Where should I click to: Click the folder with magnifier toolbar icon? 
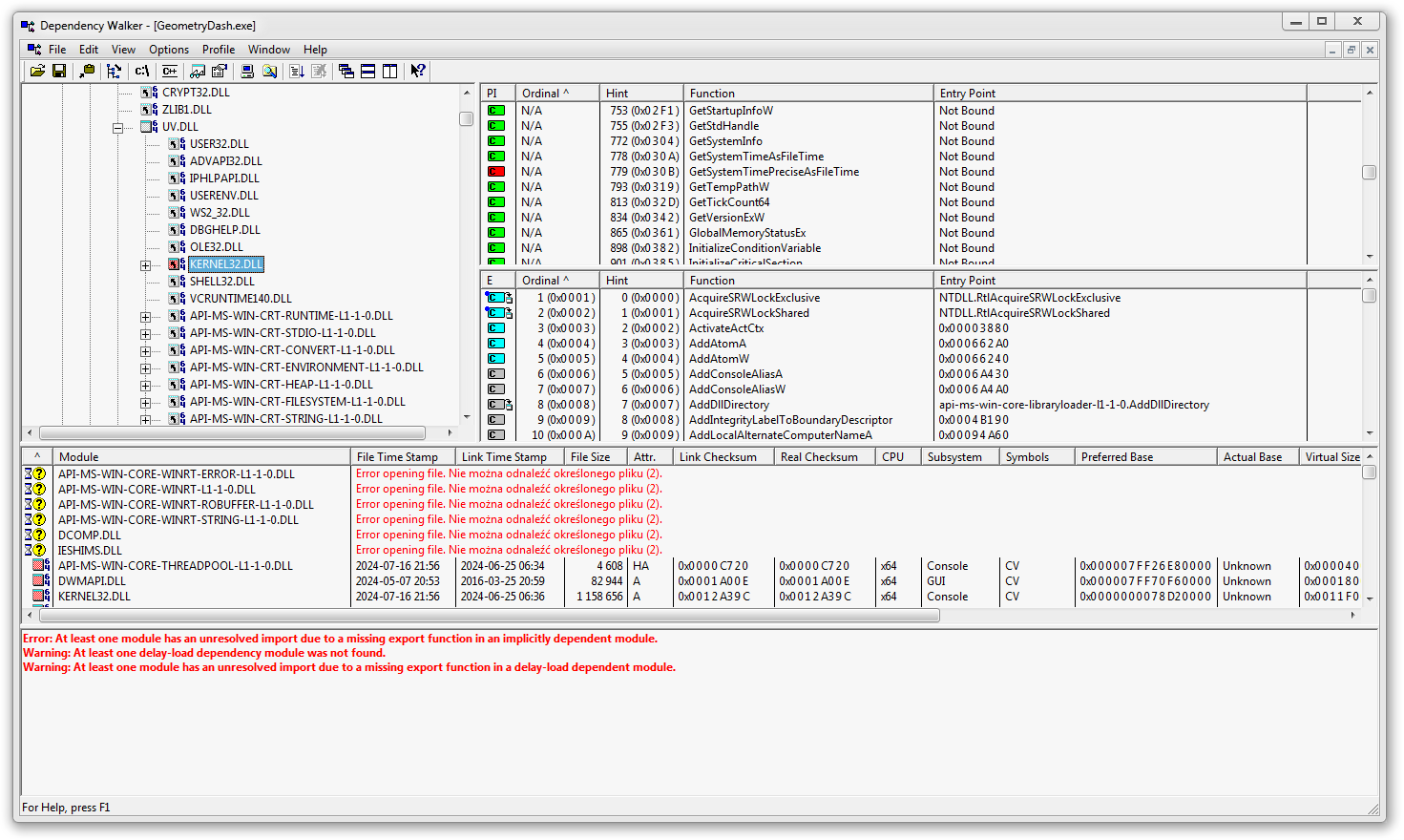270,71
